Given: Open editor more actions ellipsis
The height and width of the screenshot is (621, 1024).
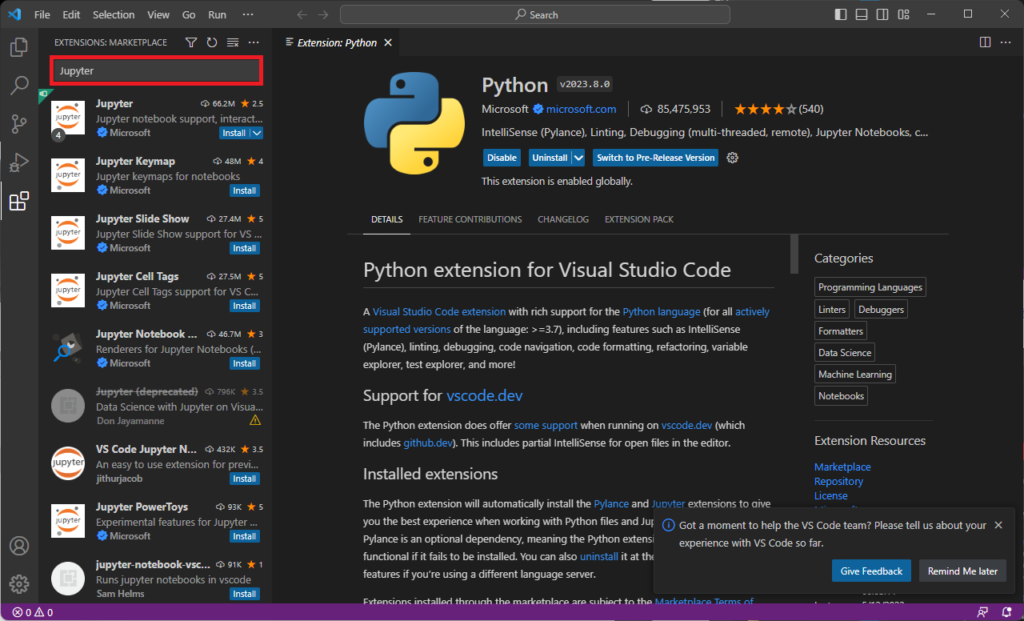Looking at the screenshot, I should pos(1006,42).
